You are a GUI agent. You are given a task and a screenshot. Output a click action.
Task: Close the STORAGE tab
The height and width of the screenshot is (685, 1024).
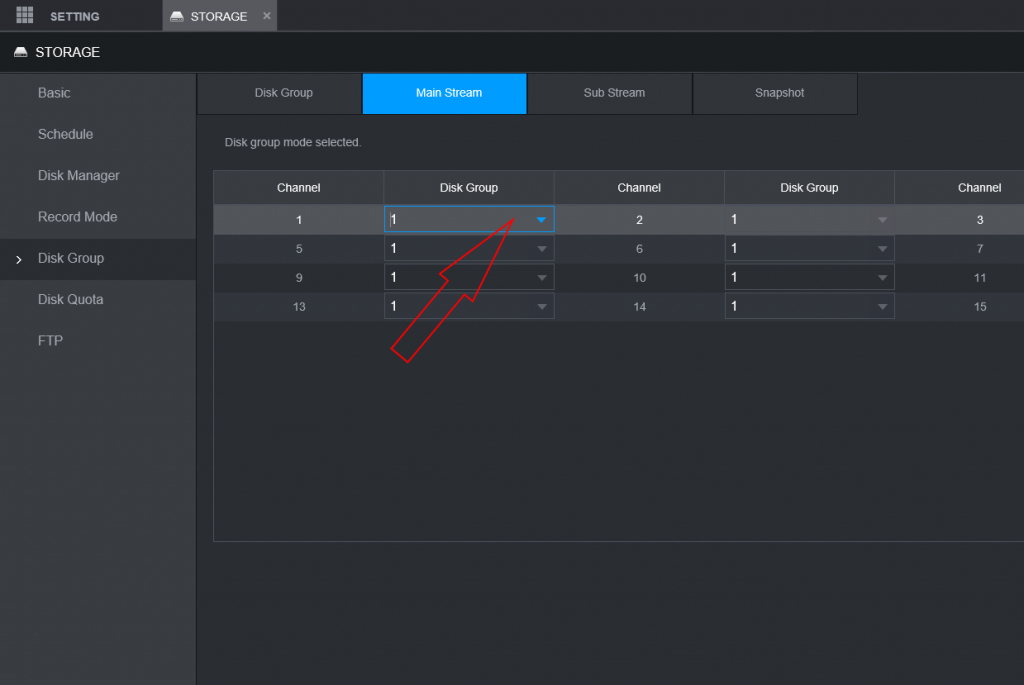(x=267, y=16)
